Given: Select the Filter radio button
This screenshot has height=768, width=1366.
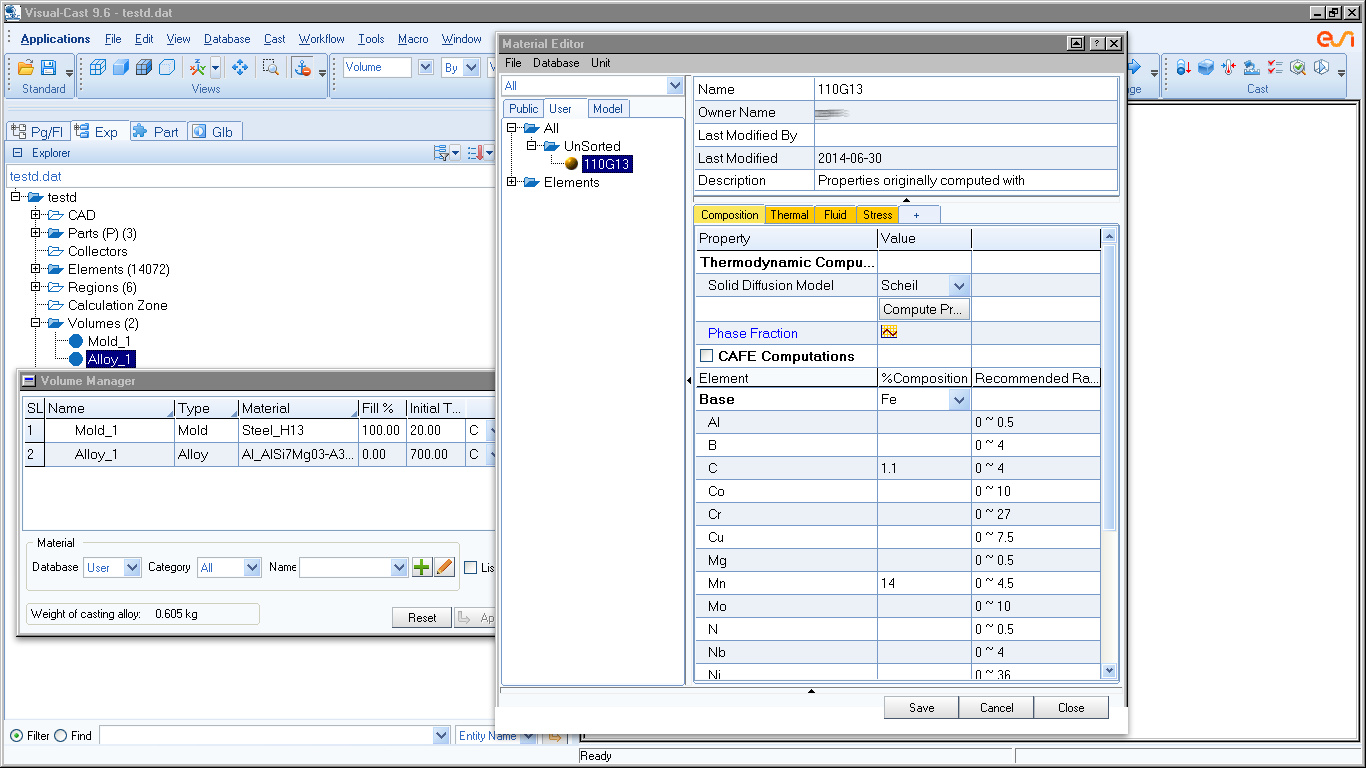Looking at the screenshot, I should coord(16,736).
